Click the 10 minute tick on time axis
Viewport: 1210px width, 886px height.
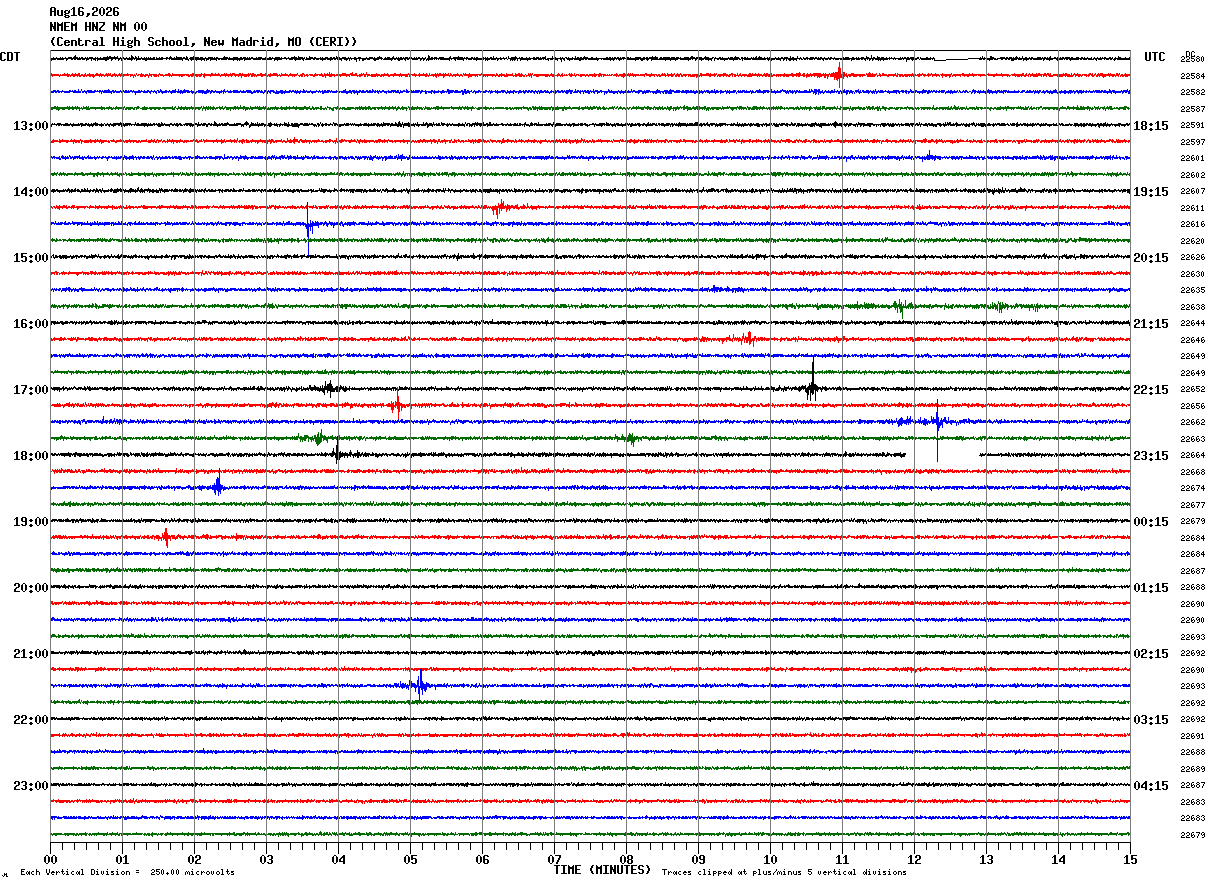[770, 859]
